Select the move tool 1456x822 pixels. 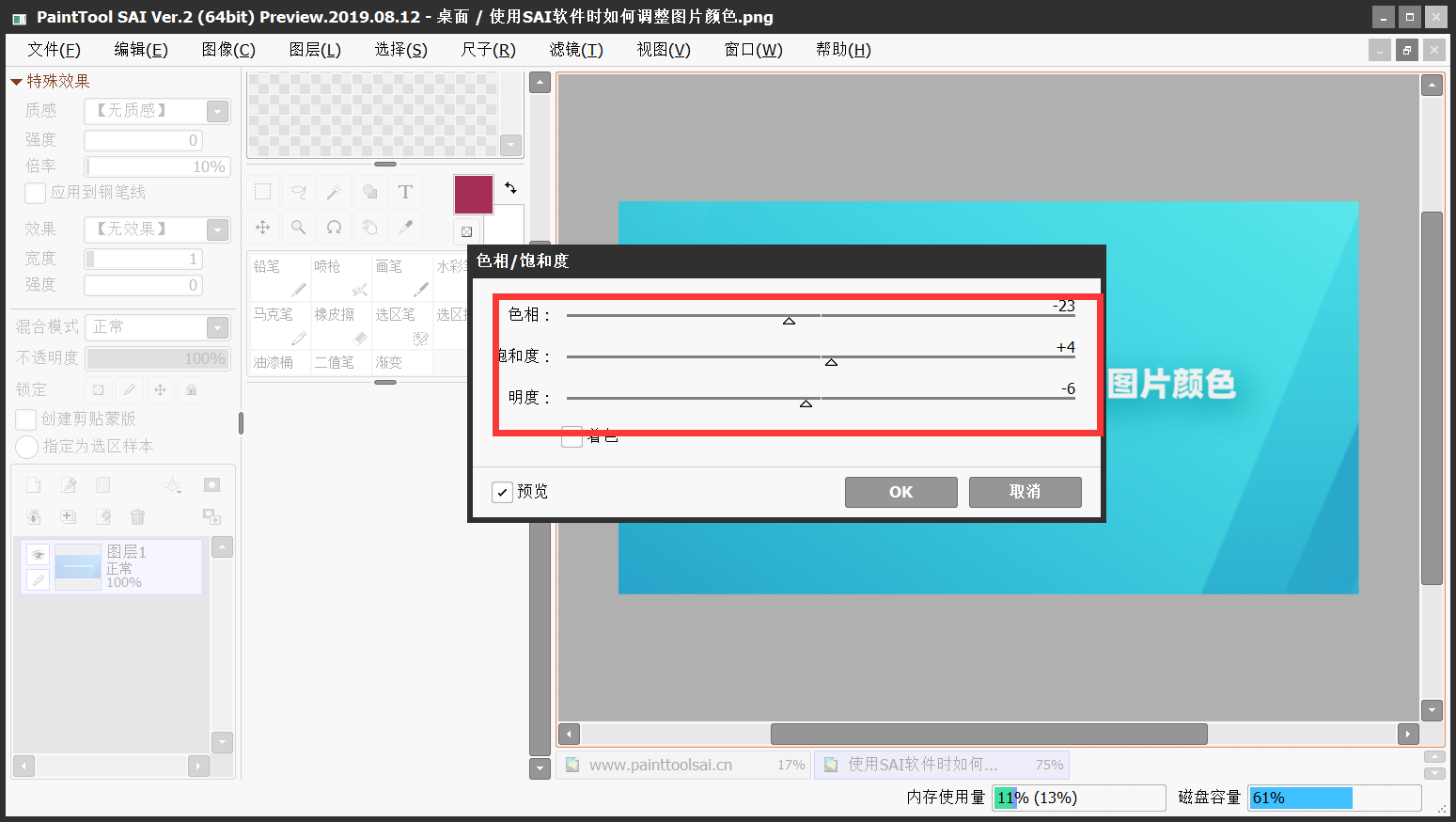pos(263,228)
